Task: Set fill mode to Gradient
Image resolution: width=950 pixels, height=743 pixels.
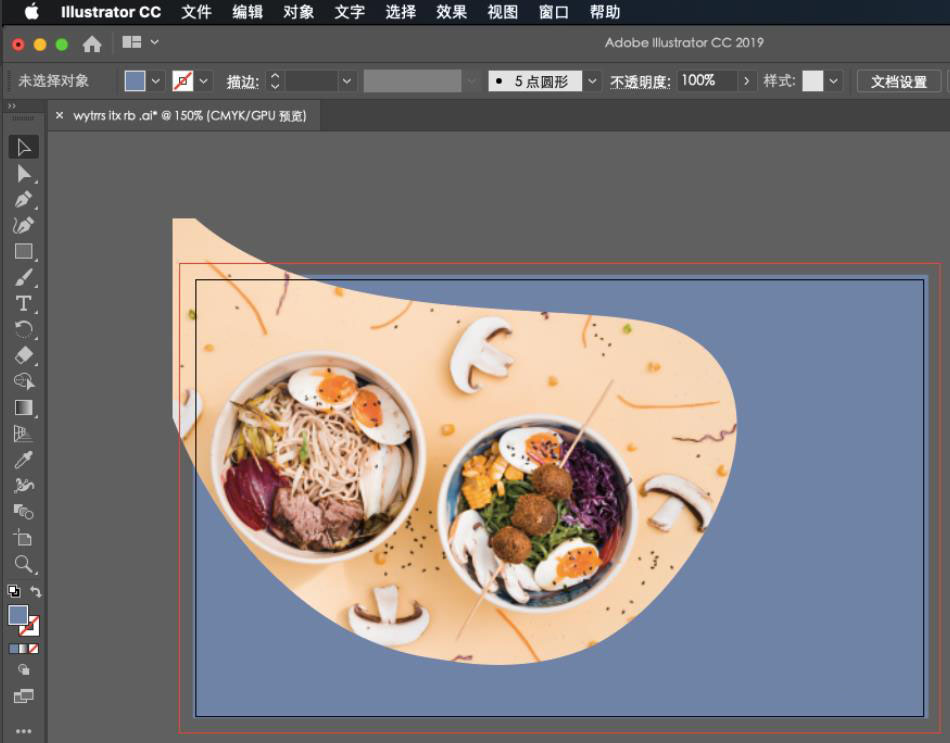Action: [24, 648]
